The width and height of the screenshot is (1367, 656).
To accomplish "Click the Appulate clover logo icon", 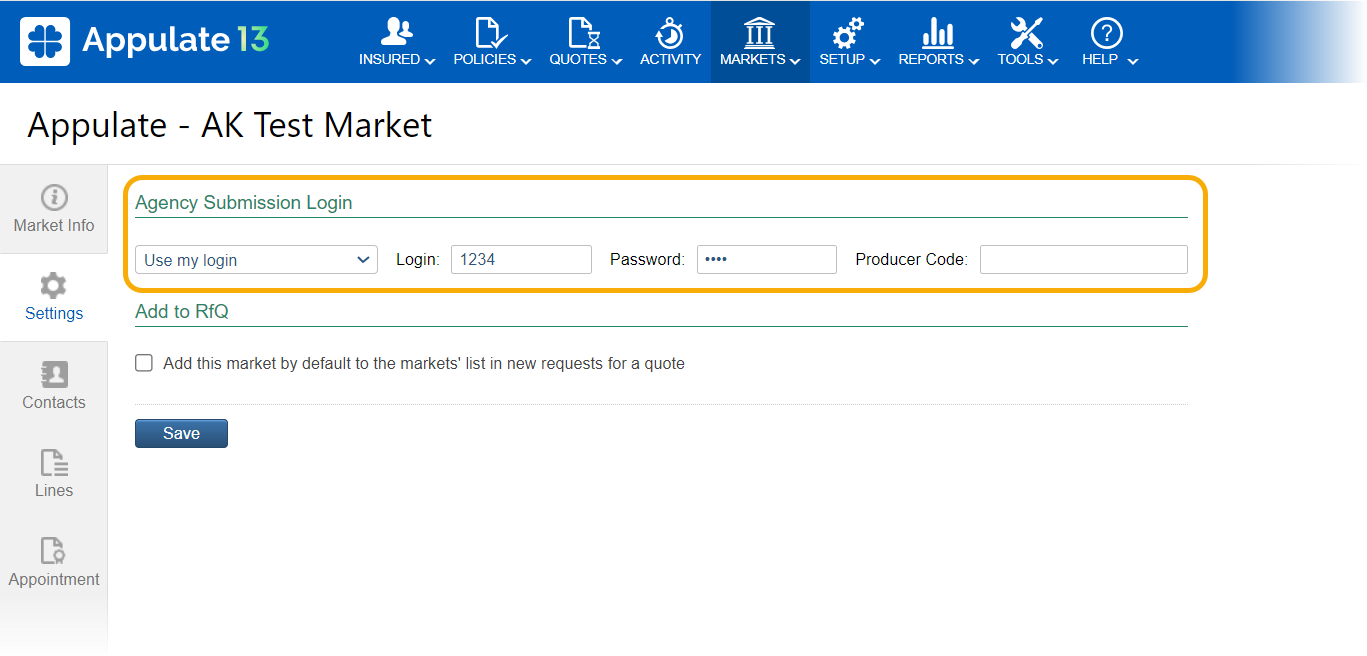I will pyautogui.click(x=45, y=41).
